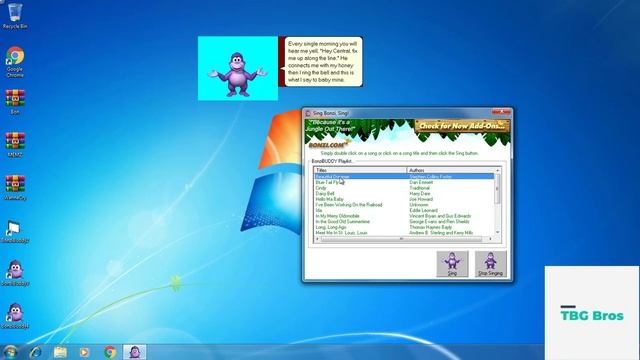This screenshot has width=640, height=360.
Task: Click the playlist horizontal scrollbar thumb
Action: coord(401,239)
